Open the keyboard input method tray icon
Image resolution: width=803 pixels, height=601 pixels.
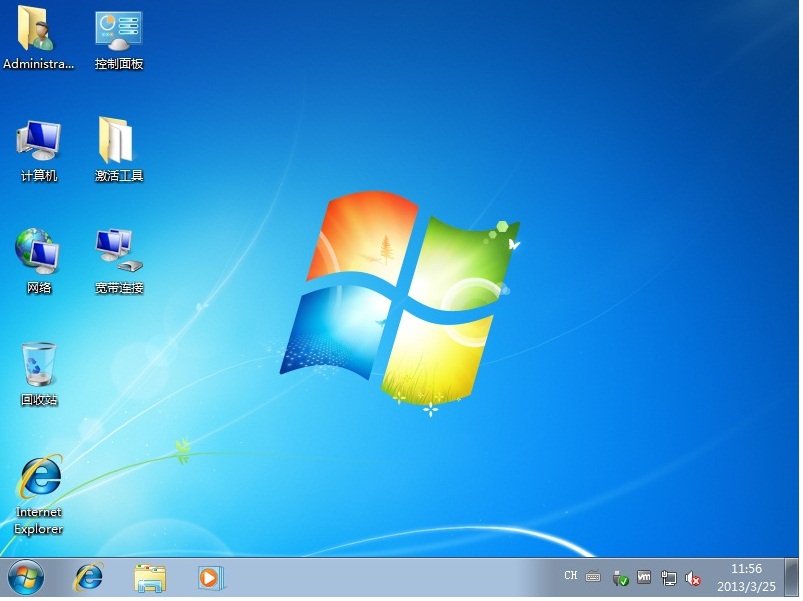point(593,577)
